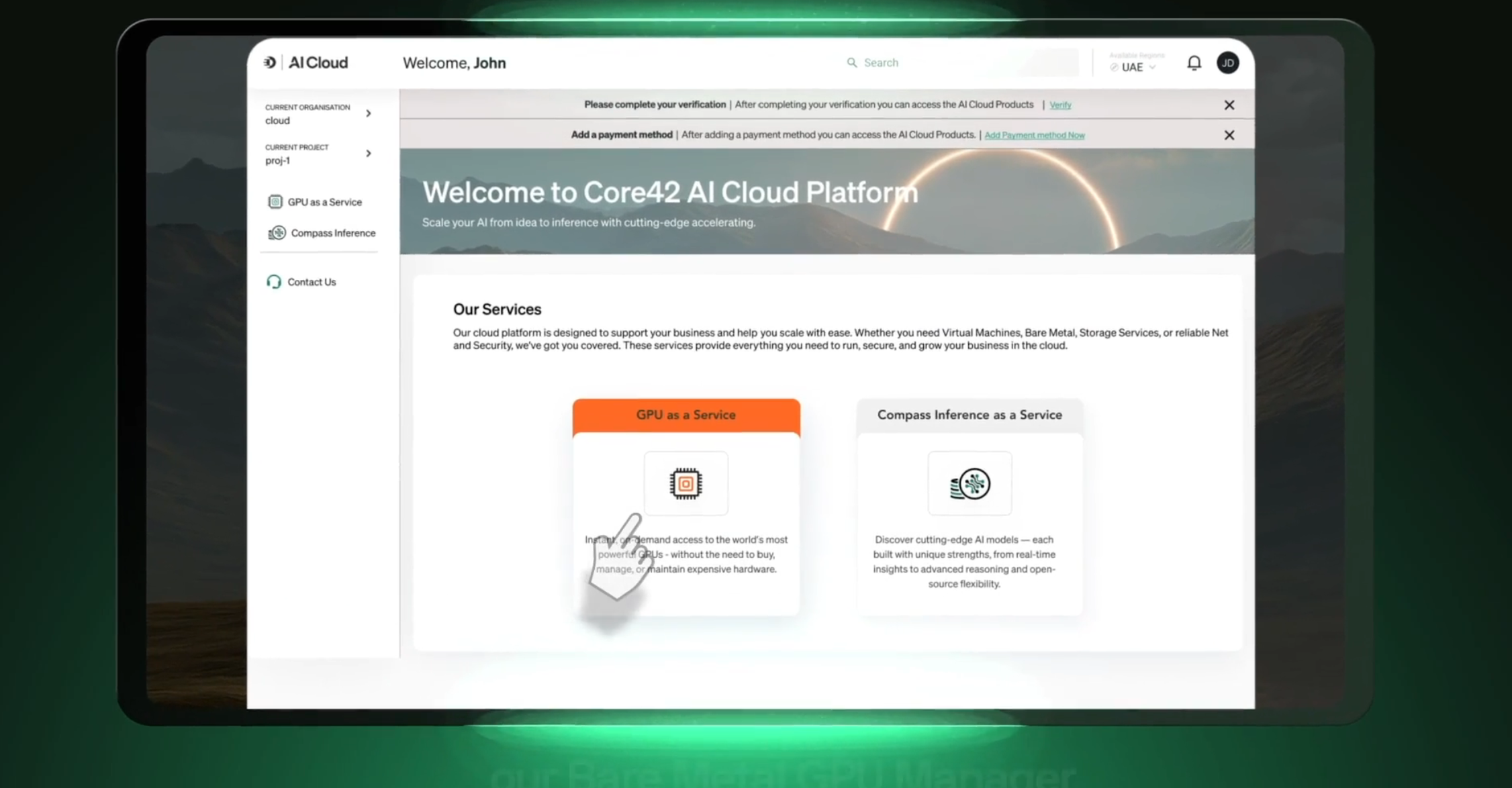Click the Compass Inference card description text
This screenshot has width=1512, height=788.
click(964, 562)
